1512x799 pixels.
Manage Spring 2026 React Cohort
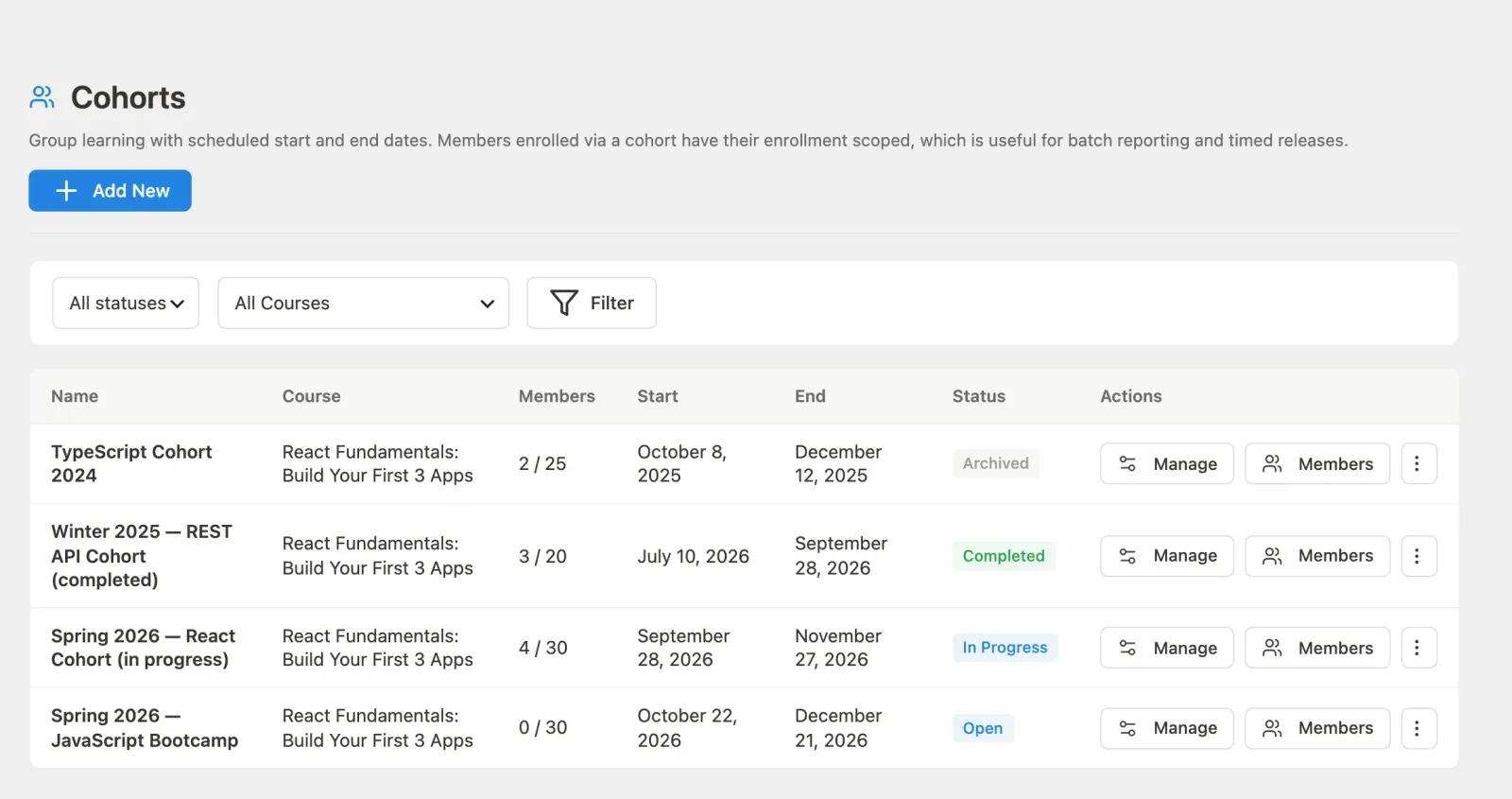click(x=1167, y=648)
